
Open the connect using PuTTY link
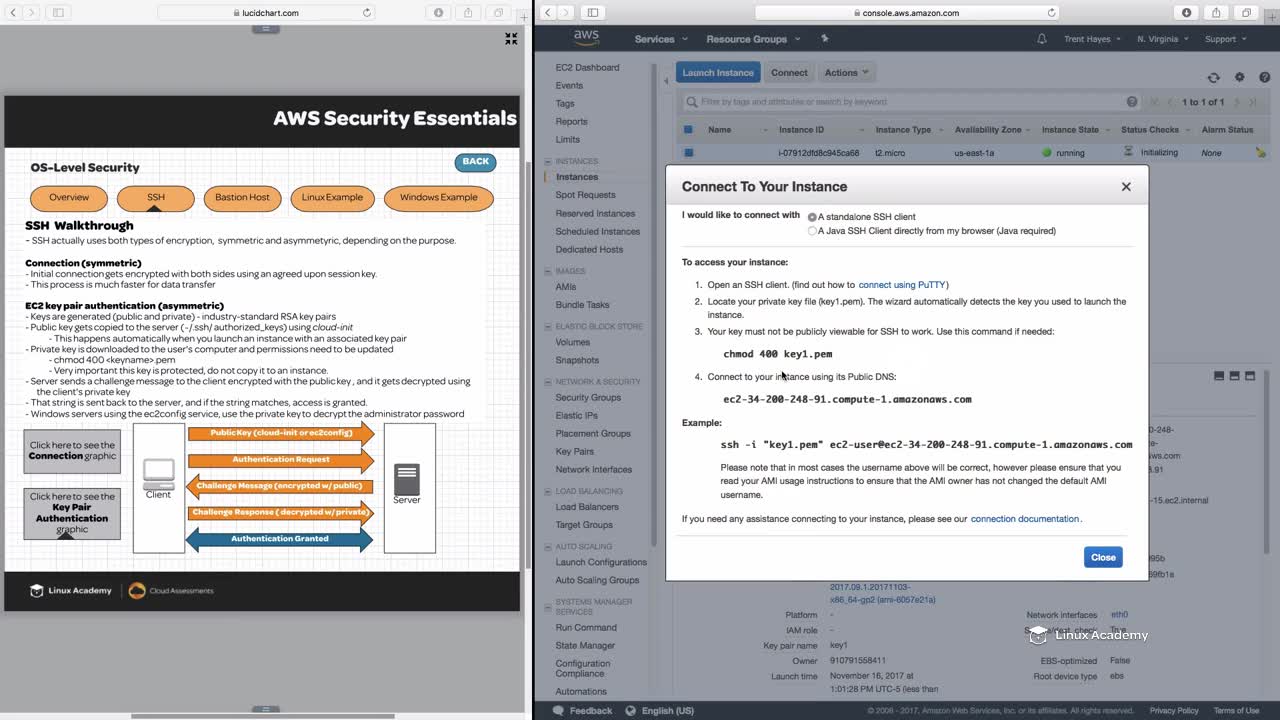point(903,285)
